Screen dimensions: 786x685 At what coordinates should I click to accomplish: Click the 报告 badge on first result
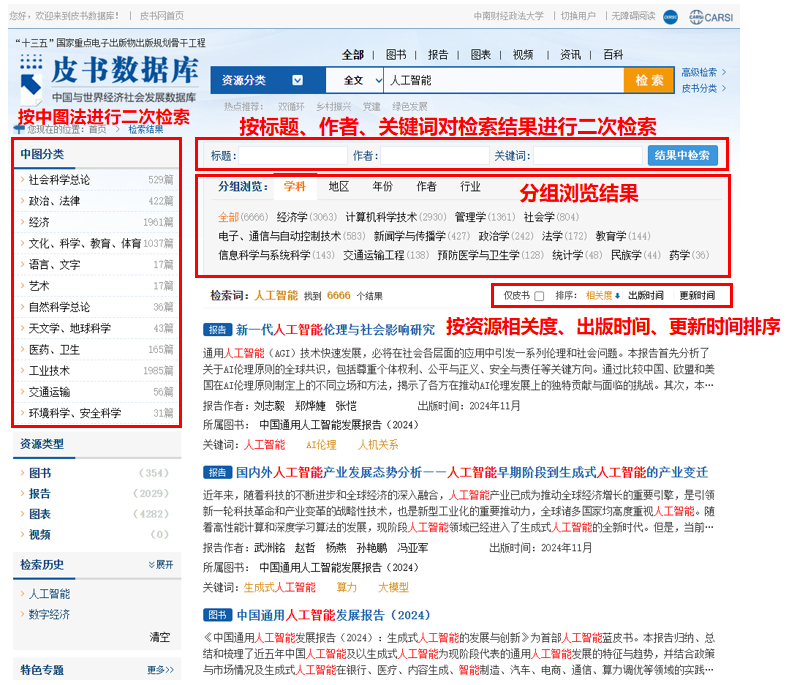click(x=217, y=329)
